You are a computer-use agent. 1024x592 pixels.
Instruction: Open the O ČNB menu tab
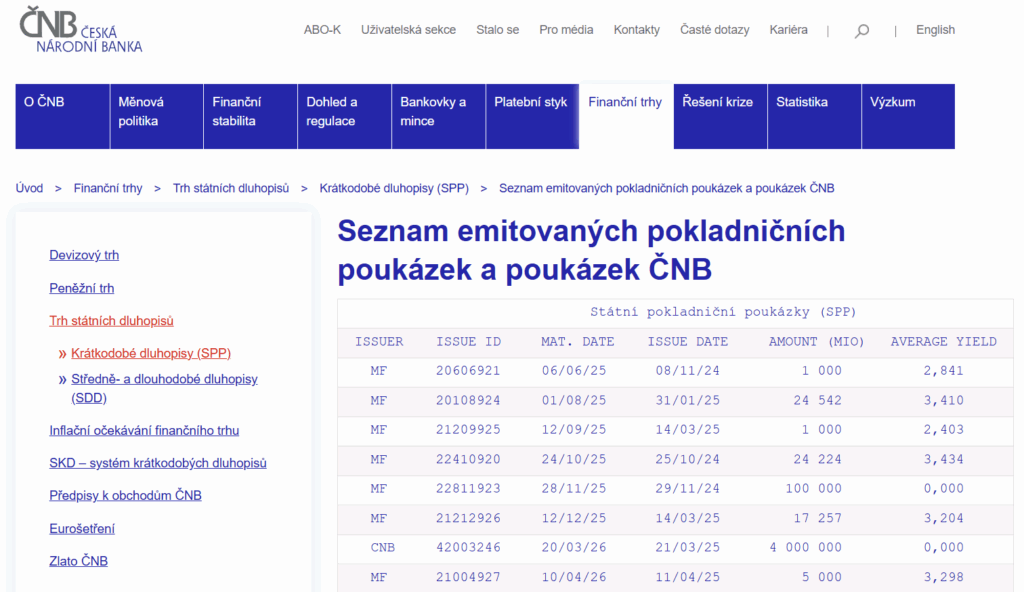(x=63, y=116)
